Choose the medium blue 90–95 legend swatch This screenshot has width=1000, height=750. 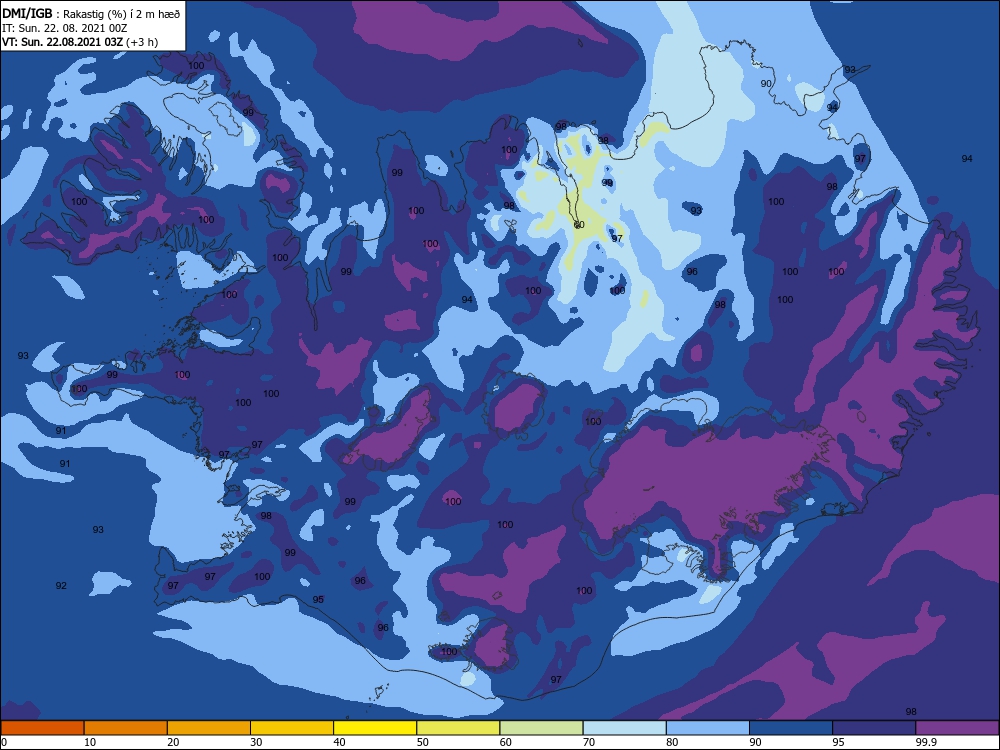[x=791, y=728]
